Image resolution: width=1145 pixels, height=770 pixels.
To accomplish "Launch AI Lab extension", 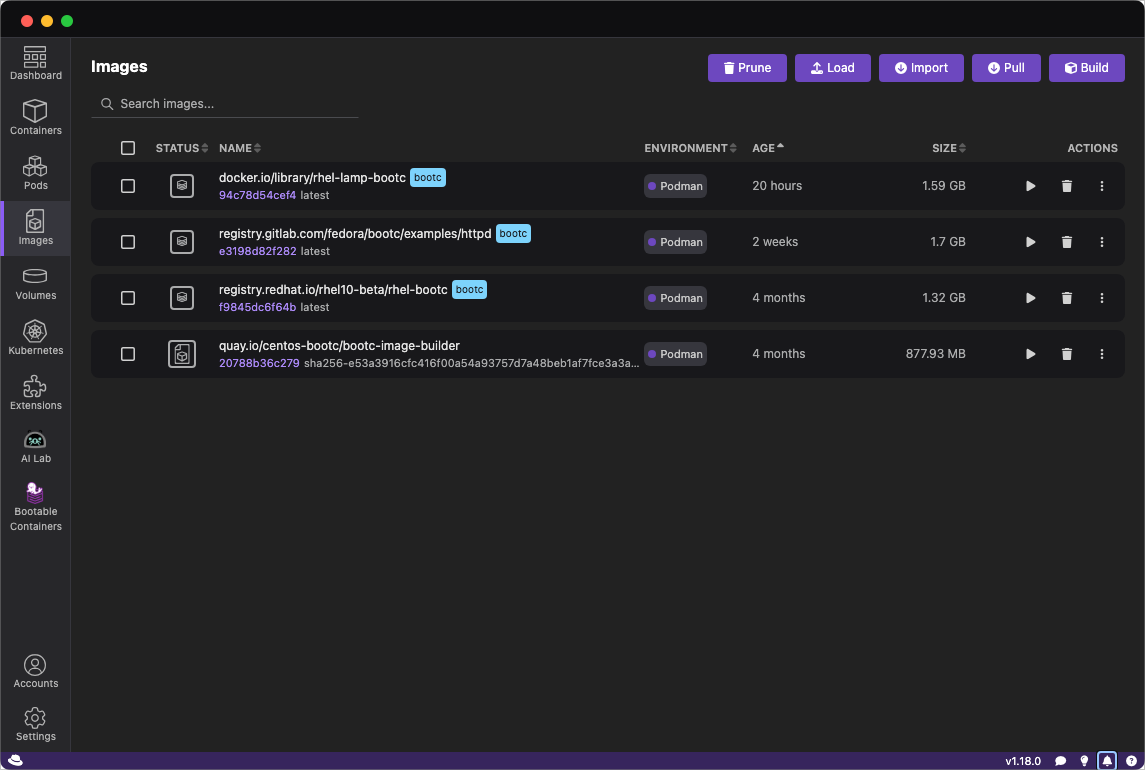I will (35, 447).
